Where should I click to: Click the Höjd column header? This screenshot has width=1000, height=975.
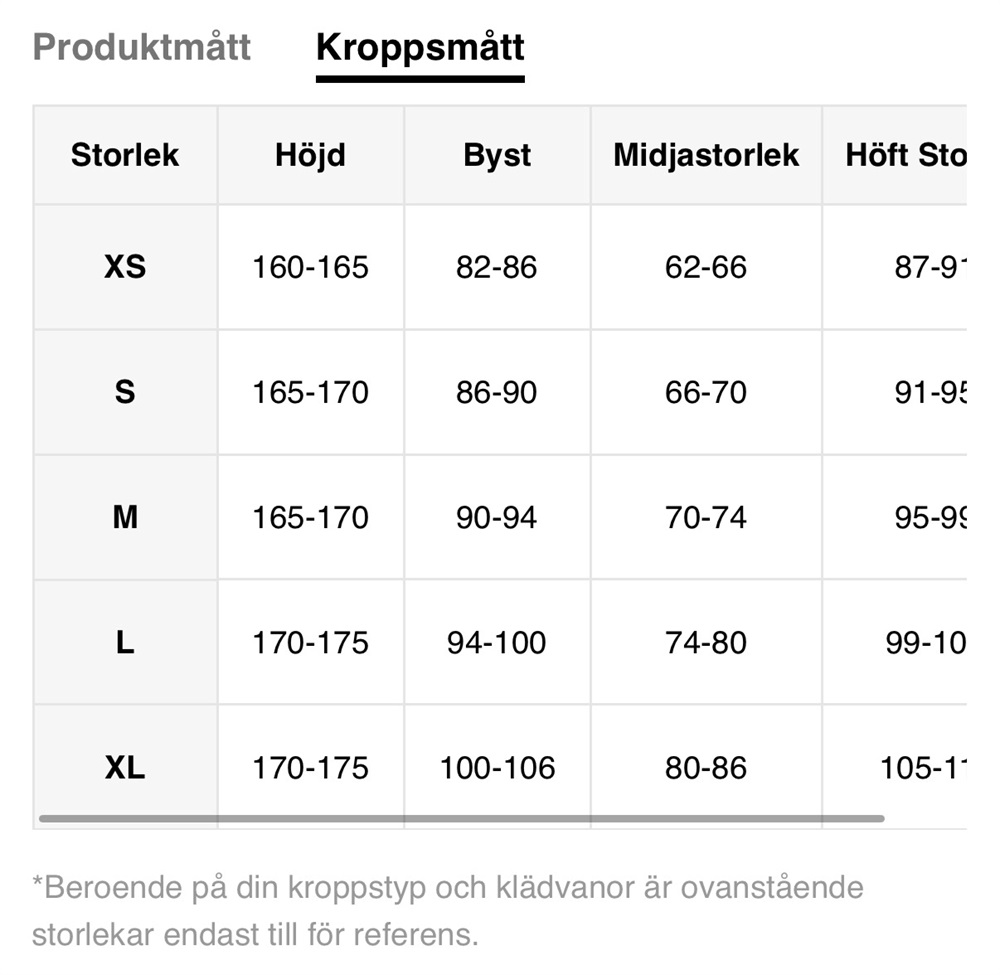pos(310,155)
